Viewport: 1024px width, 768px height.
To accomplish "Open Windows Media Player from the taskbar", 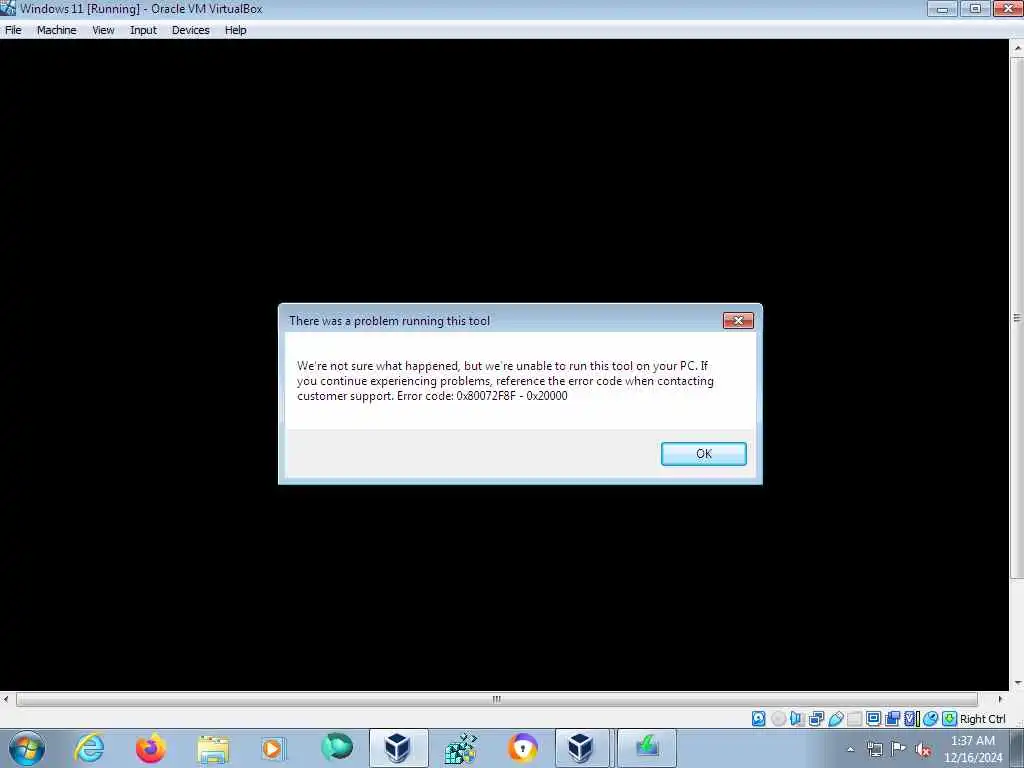I will 273,749.
